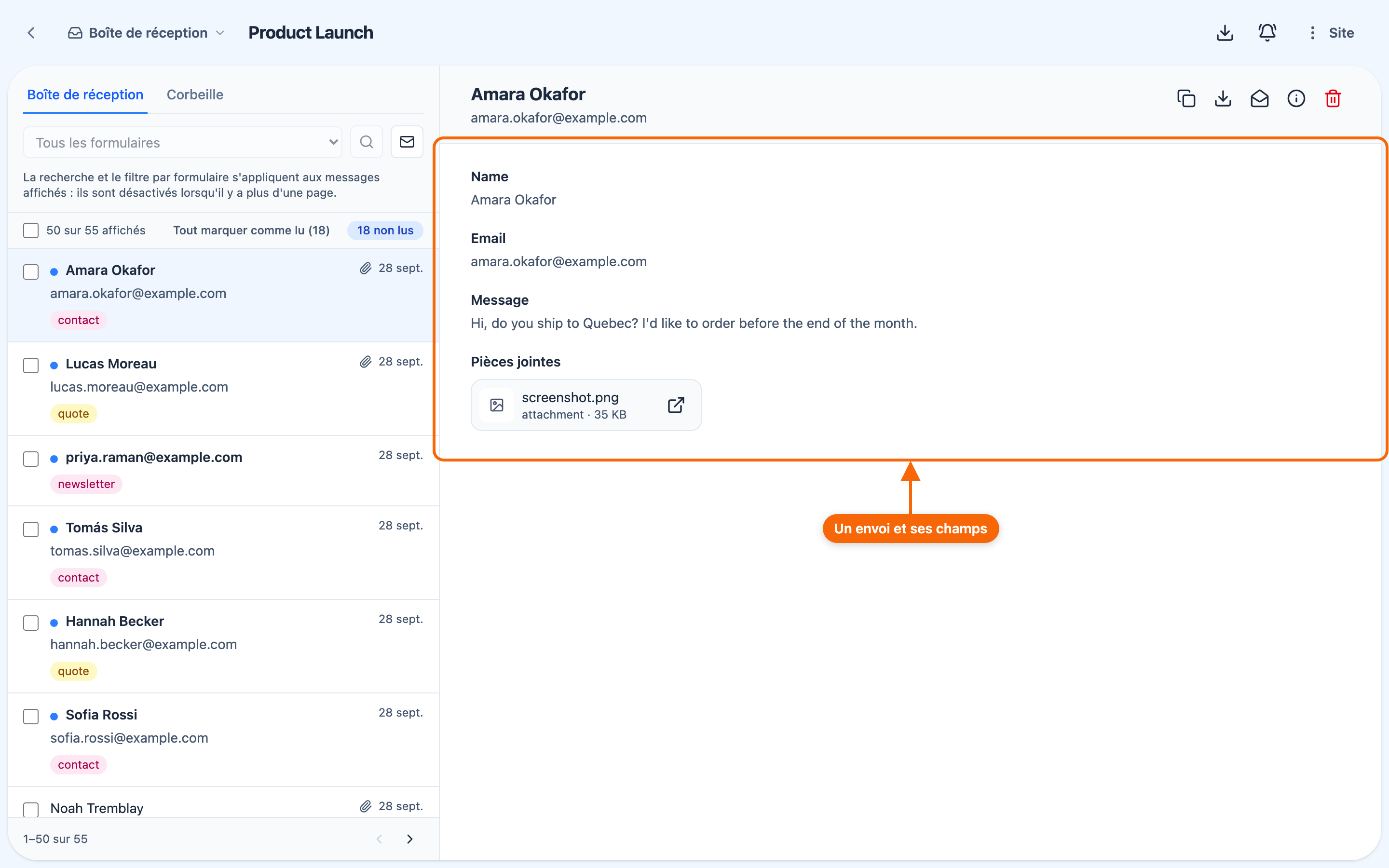This screenshot has width=1389, height=868.
Task: Tick the select-all checkbox
Action: 31,230
